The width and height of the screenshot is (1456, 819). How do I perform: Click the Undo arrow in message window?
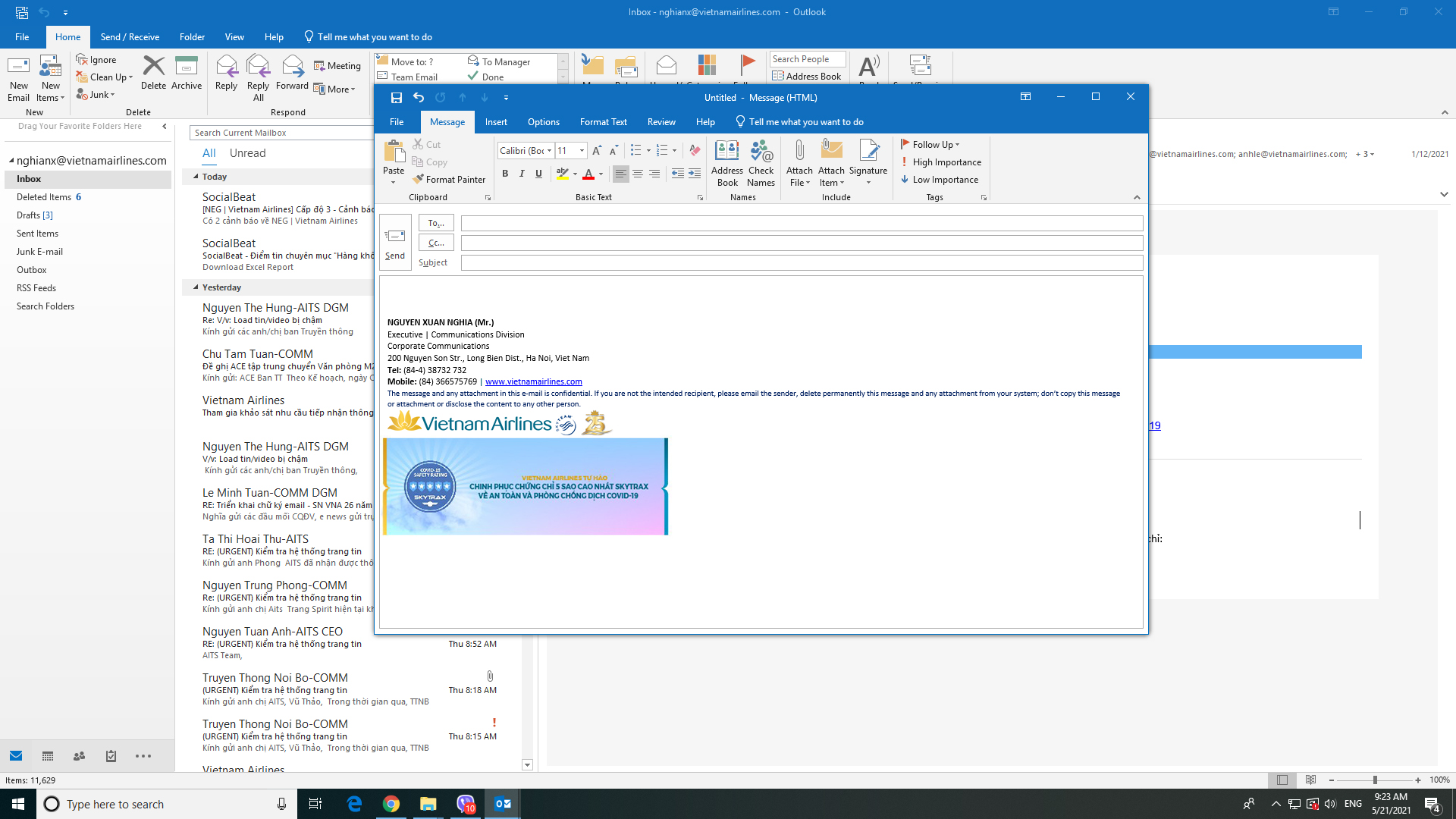[419, 98]
